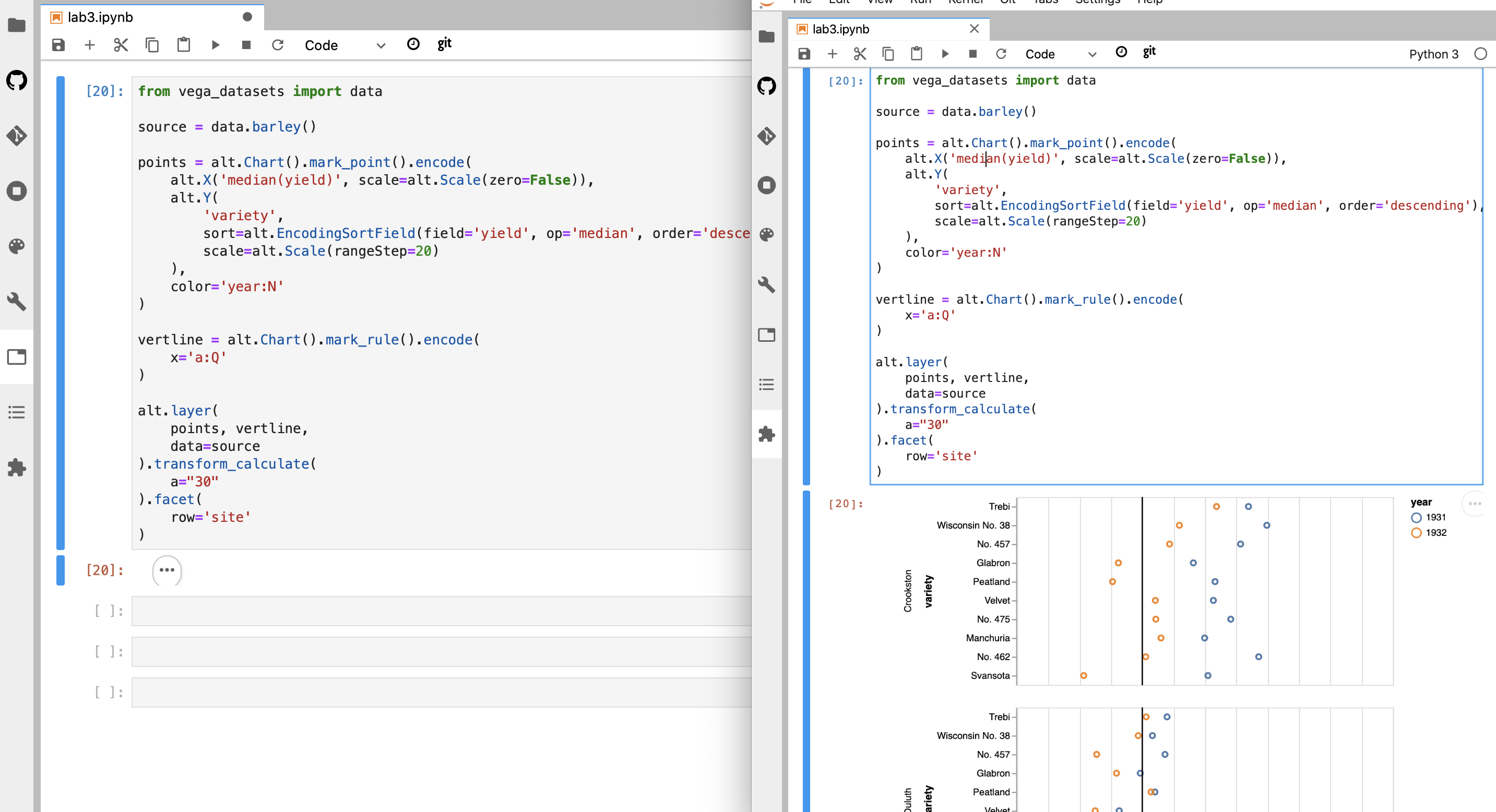1496x812 pixels.
Task: Open chart actions ellipsis menu
Action: click(1475, 503)
